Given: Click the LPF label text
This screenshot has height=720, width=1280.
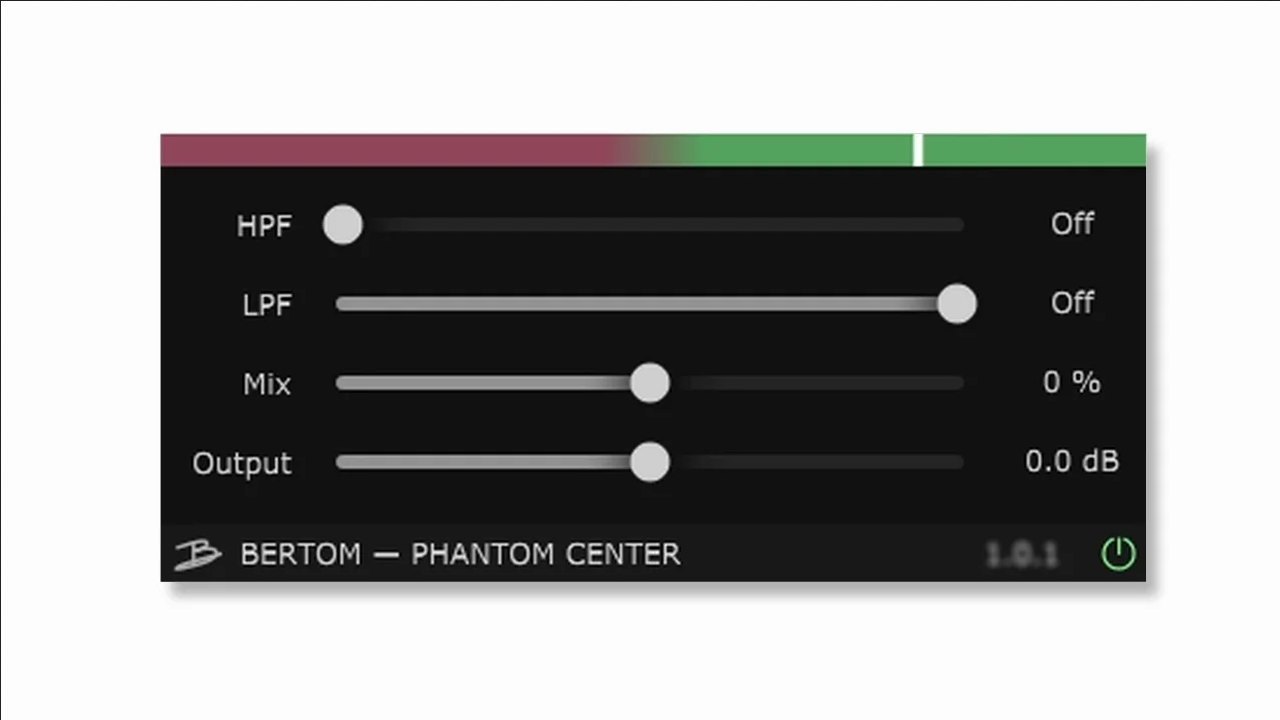Looking at the screenshot, I should click(265, 304).
